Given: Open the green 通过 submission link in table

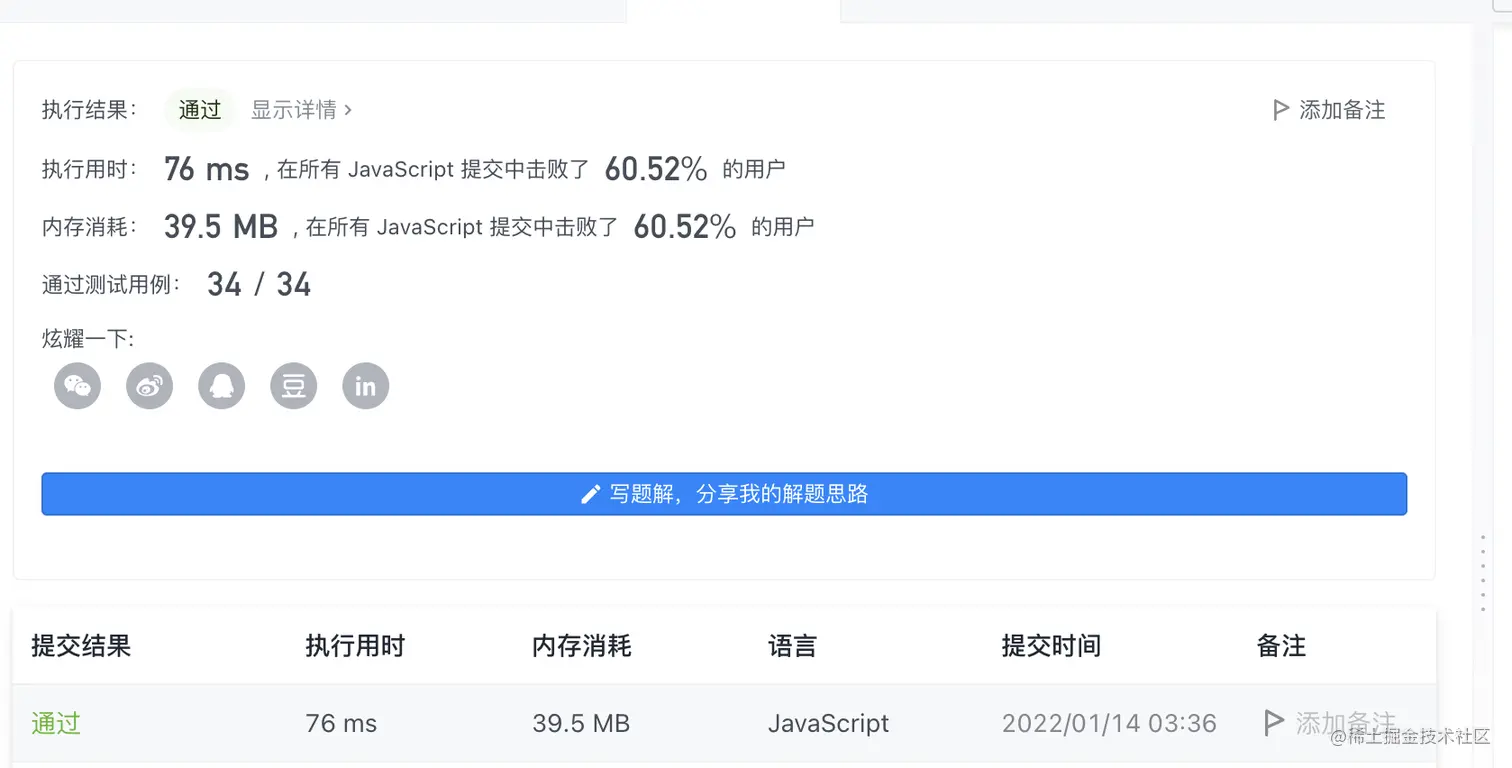Looking at the screenshot, I should 56,723.
